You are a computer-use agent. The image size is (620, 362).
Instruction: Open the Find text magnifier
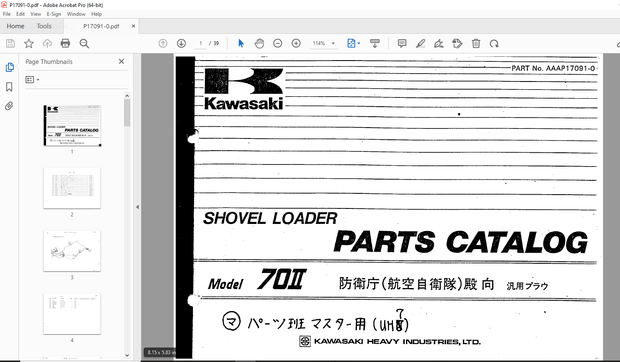point(84,43)
